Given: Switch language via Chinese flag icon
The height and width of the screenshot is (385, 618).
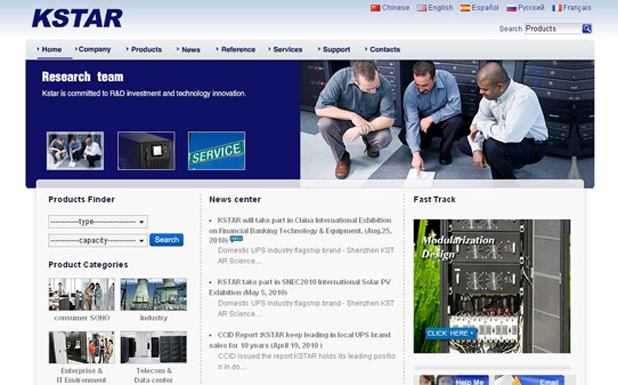Looking at the screenshot, I should 375,8.
